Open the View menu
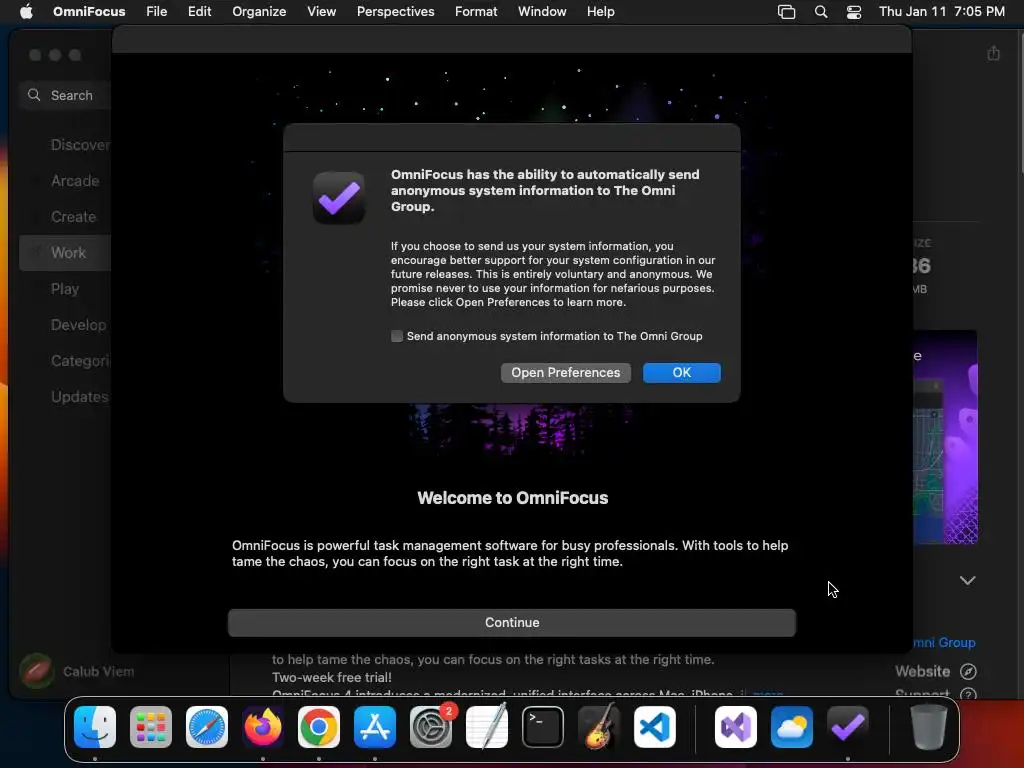Screen dimensions: 1024x768 coord(321,12)
